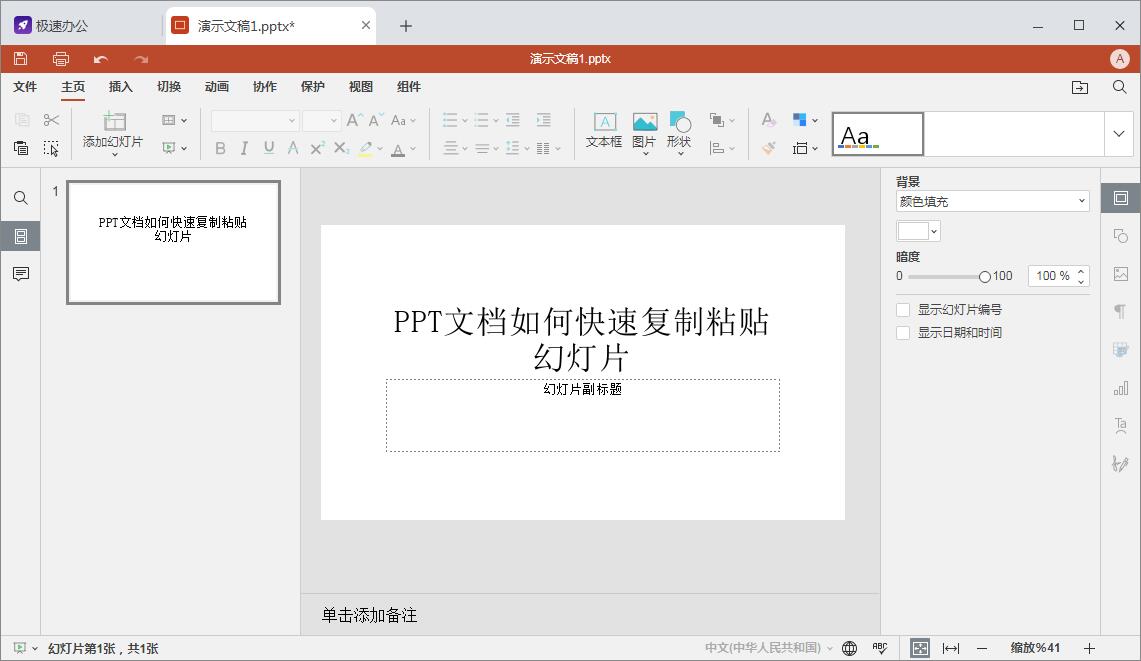
Task: Open paragraph settings in the right sidebar
Action: [1121, 312]
